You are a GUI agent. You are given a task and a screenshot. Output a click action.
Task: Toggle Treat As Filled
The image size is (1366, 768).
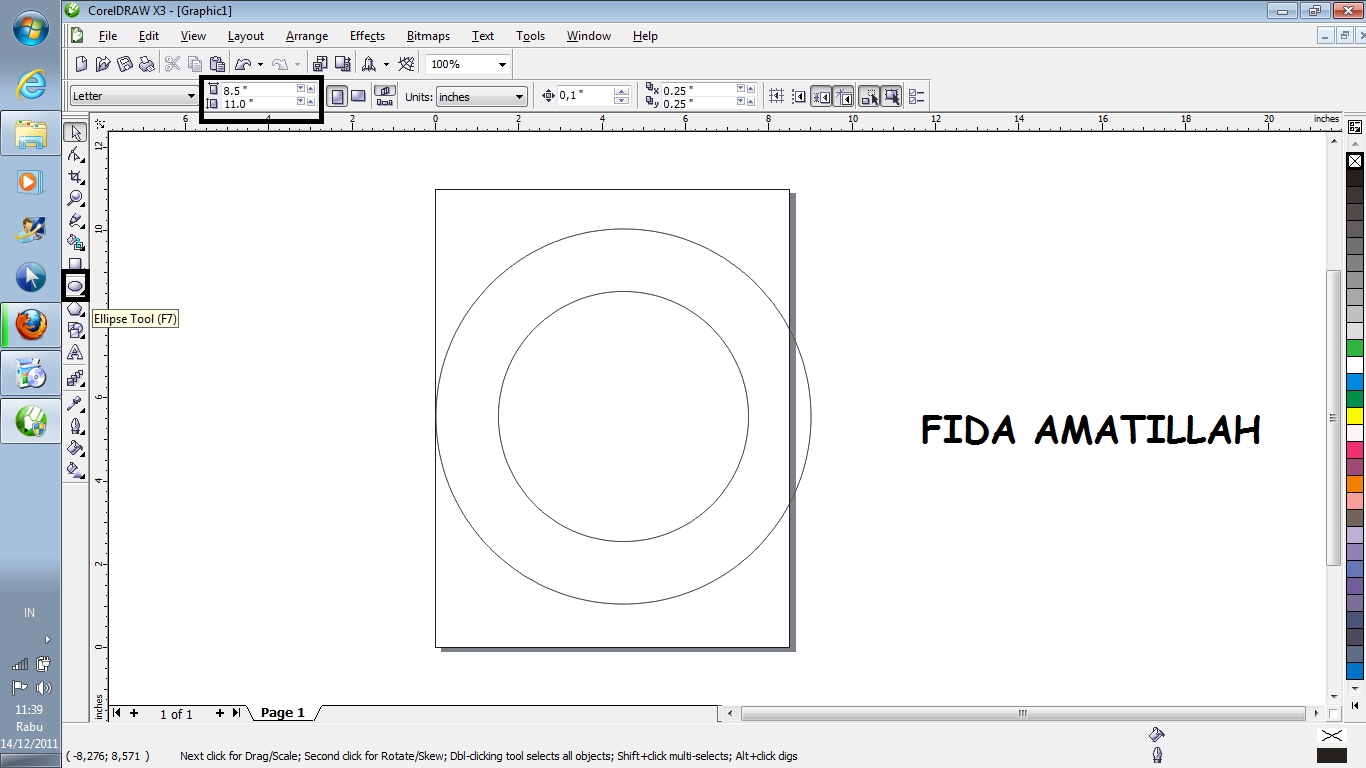(x=892, y=96)
